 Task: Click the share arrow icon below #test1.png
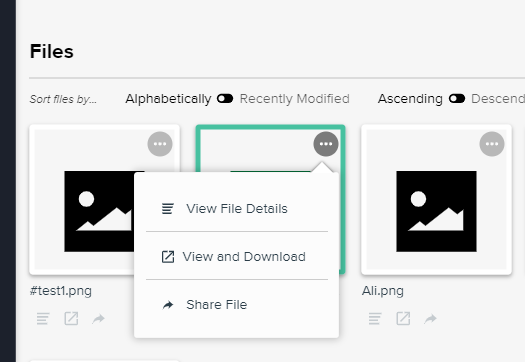pos(98,318)
